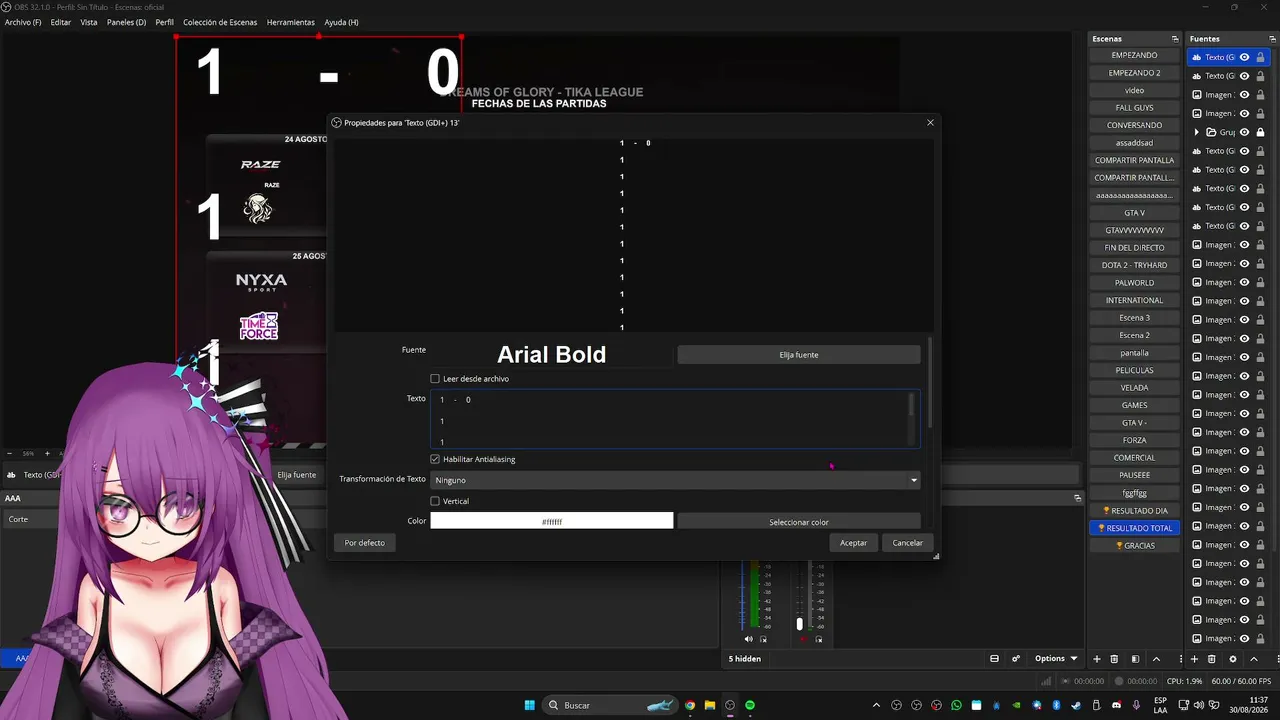
Task: Open the Herramientas menu
Action: tap(291, 22)
